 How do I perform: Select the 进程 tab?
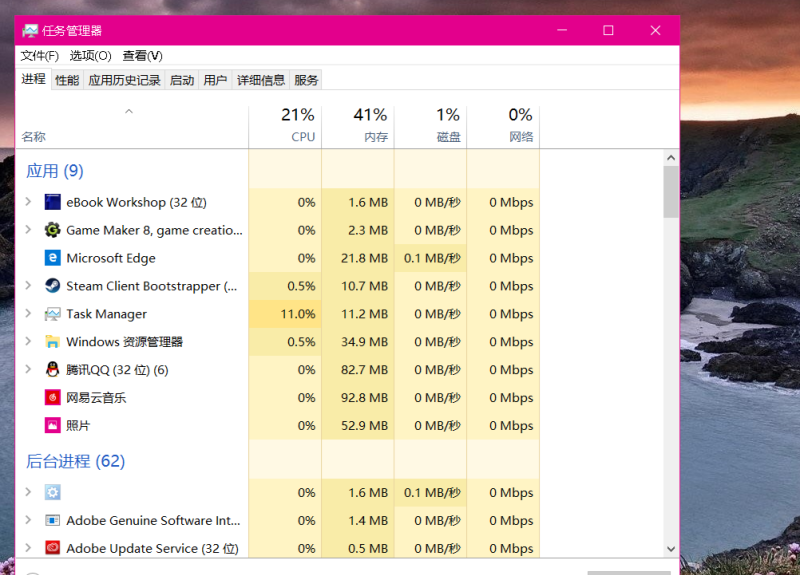[x=34, y=79]
